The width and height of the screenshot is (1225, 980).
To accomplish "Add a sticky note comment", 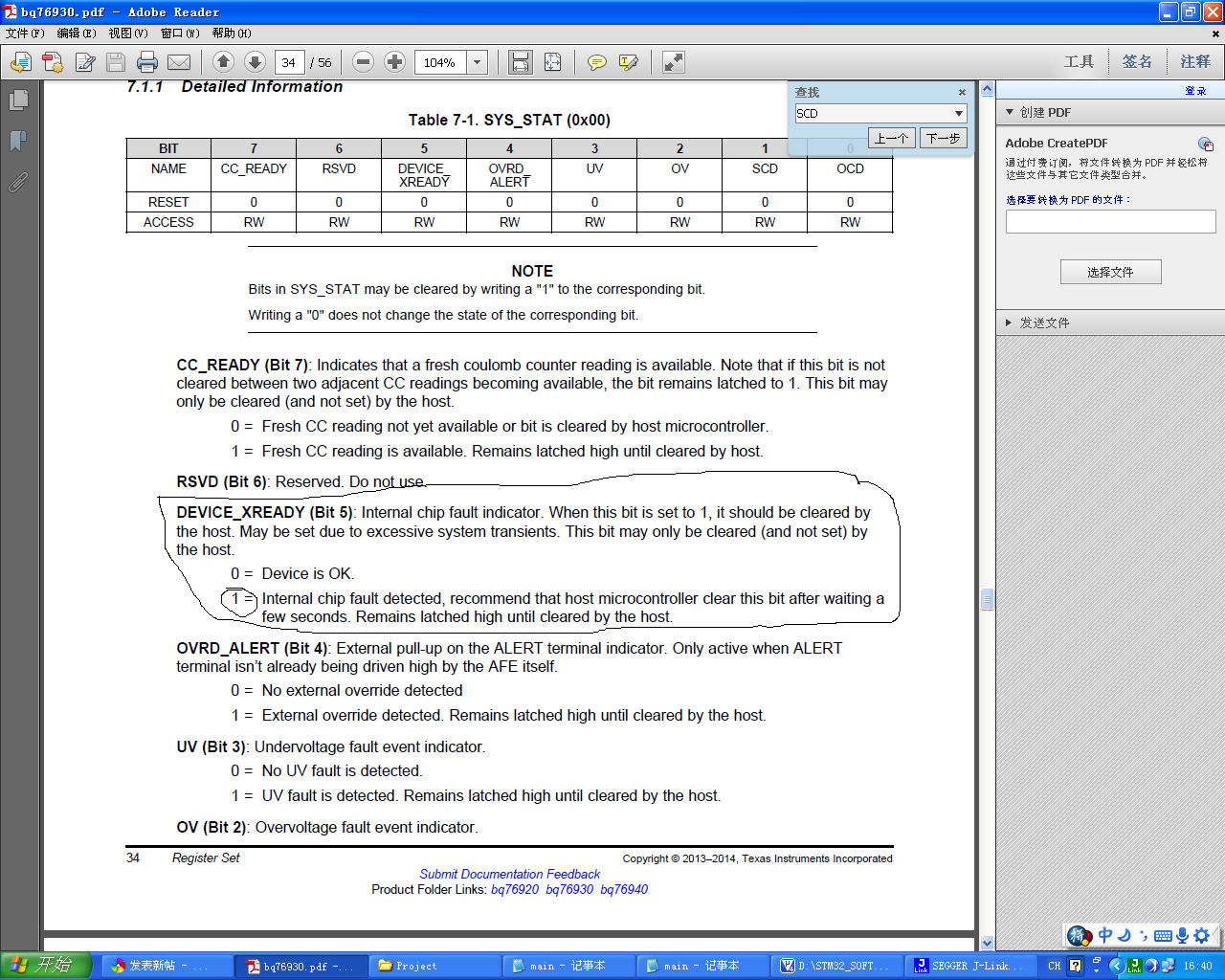I will pos(597,62).
